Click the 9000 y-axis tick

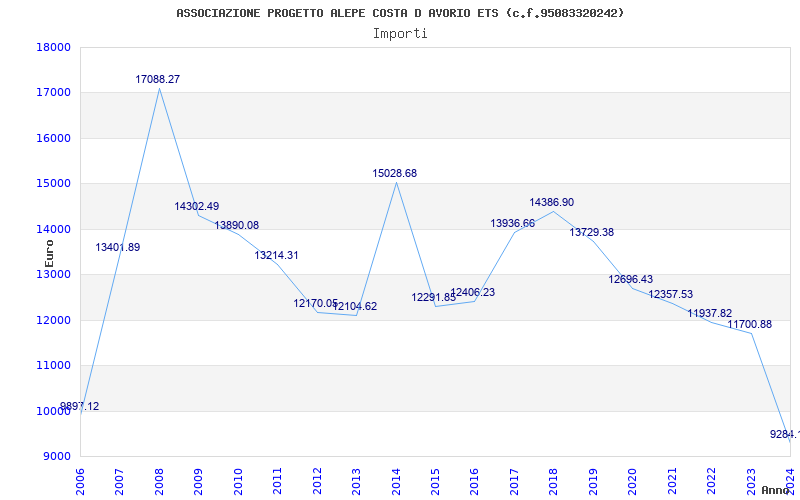(56, 456)
